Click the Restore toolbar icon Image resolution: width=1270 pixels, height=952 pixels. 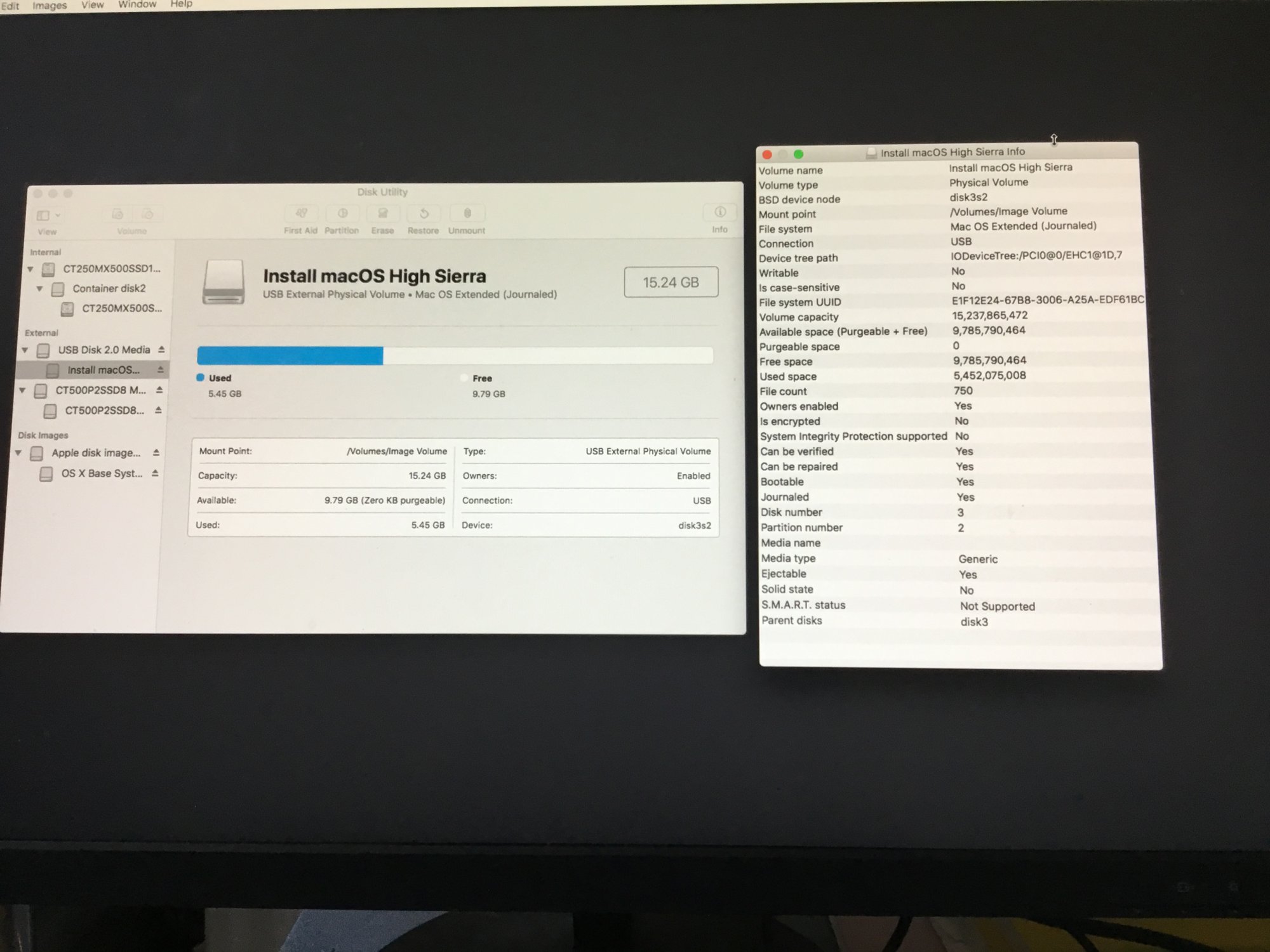[424, 214]
